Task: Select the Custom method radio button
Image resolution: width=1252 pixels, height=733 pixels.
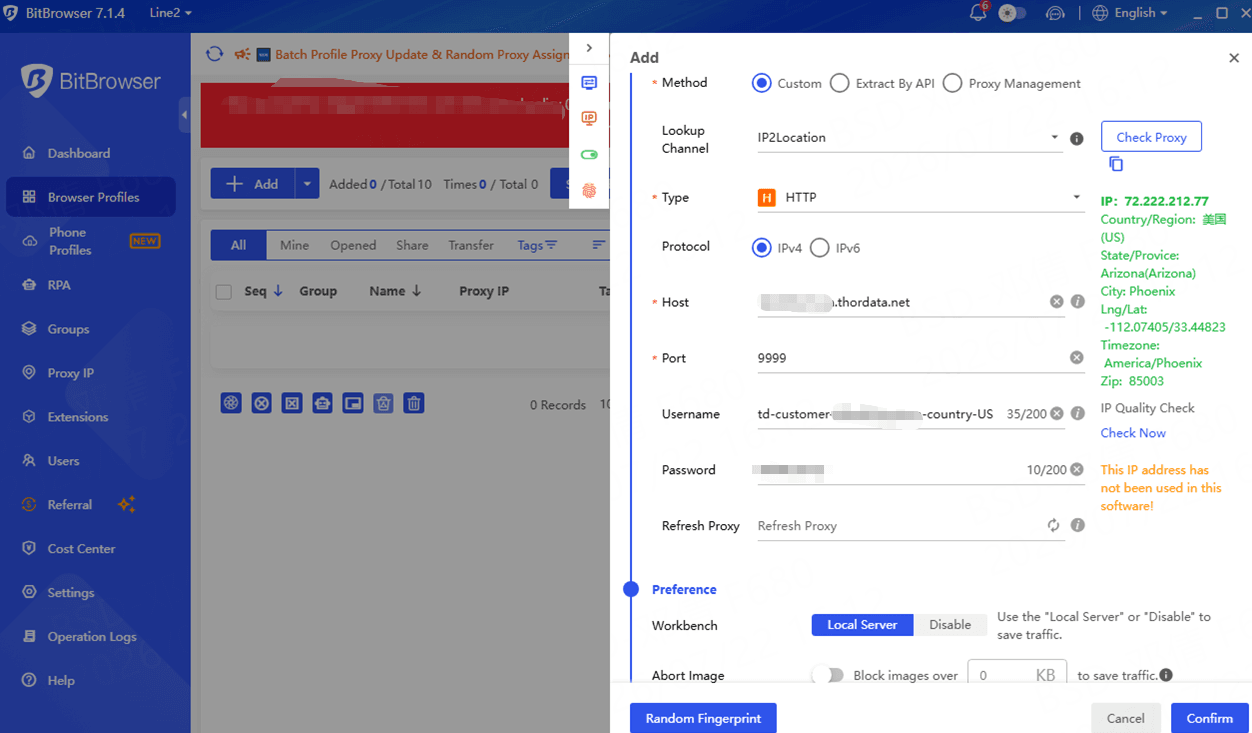Action: tap(762, 83)
